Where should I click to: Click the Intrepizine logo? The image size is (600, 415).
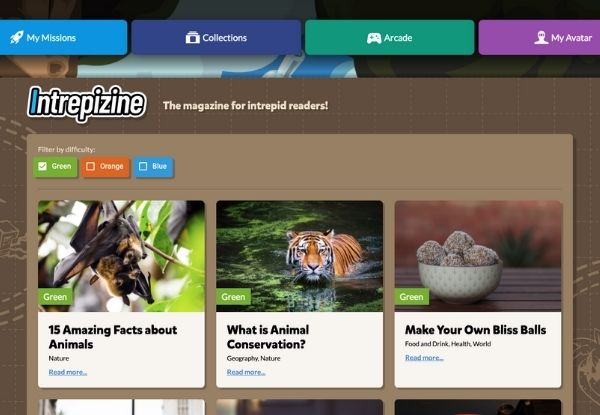click(87, 103)
